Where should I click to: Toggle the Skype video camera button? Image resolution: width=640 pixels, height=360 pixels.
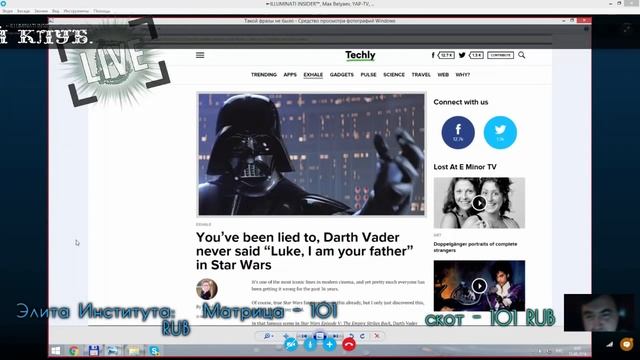(291, 344)
